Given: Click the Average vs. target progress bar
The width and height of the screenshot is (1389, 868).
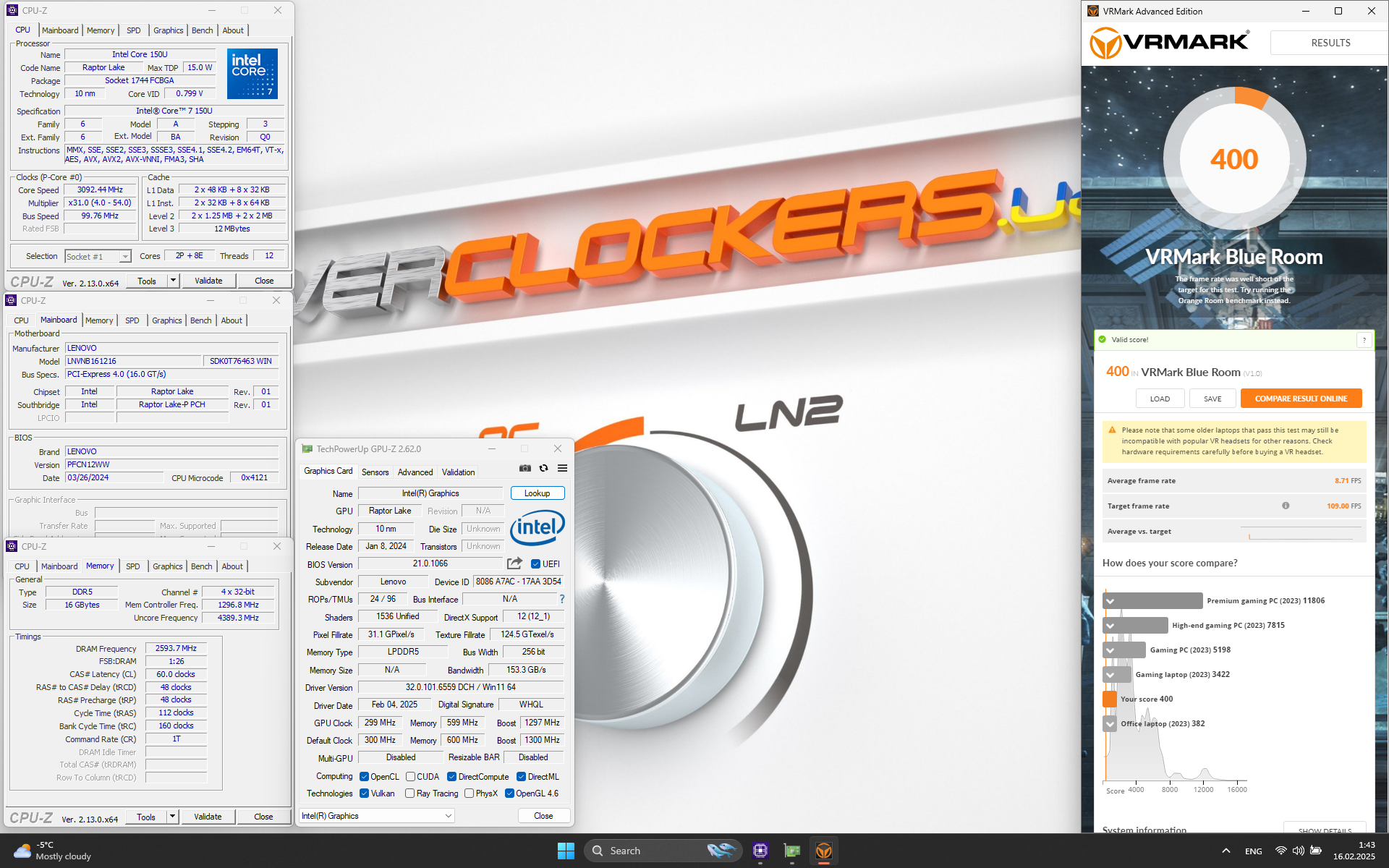Looking at the screenshot, I should tap(1300, 533).
